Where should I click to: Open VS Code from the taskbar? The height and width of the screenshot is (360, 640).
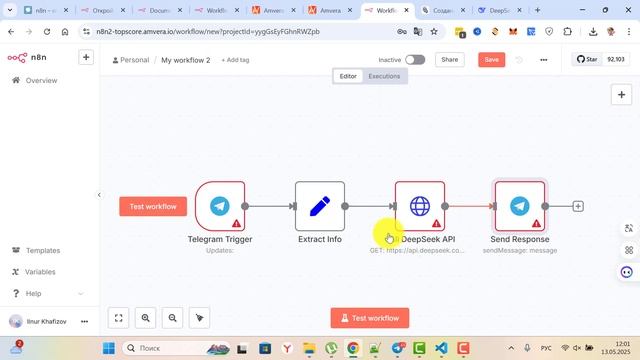click(441, 348)
